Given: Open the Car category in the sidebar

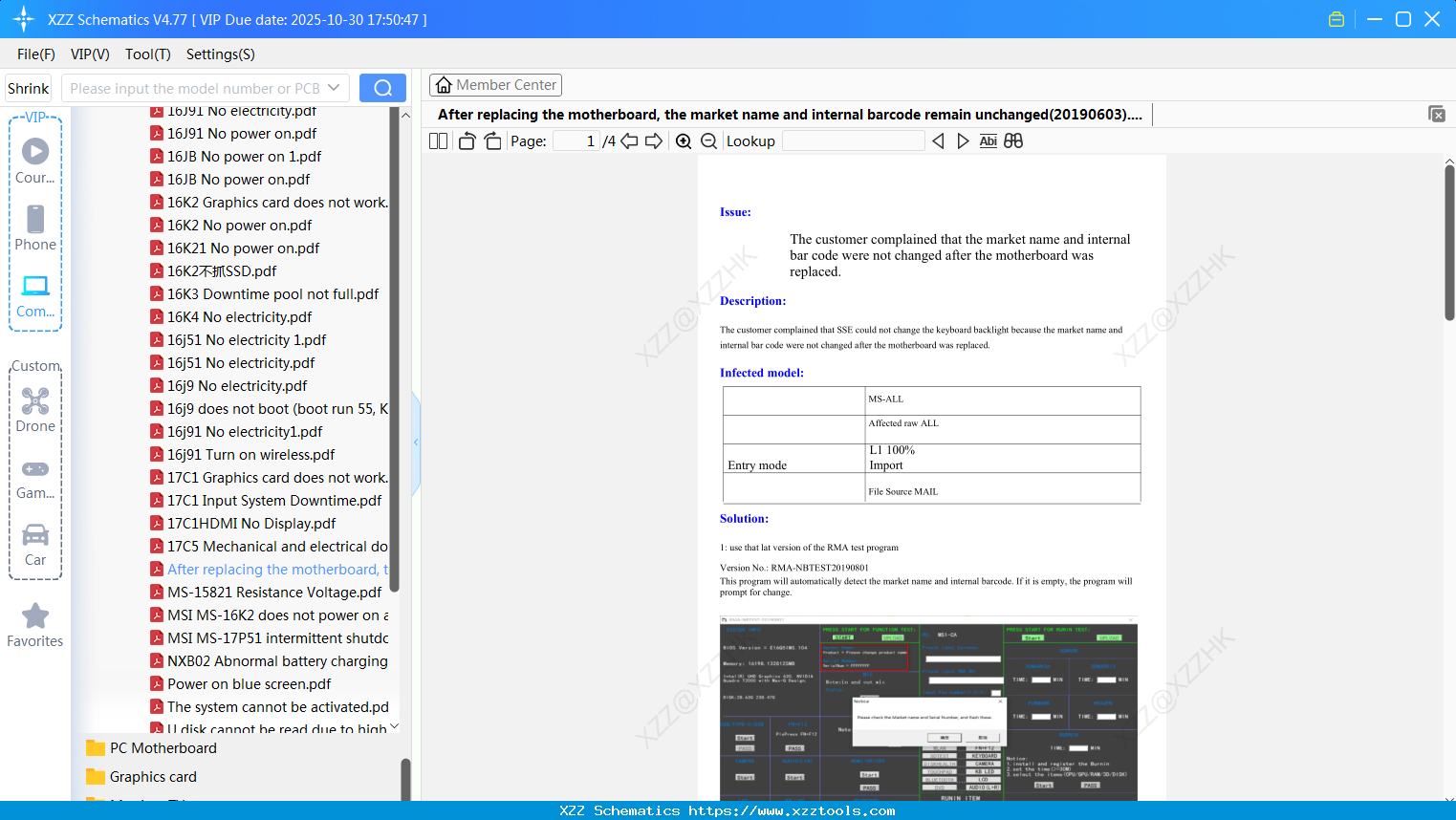Looking at the screenshot, I should (x=35, y=545).
